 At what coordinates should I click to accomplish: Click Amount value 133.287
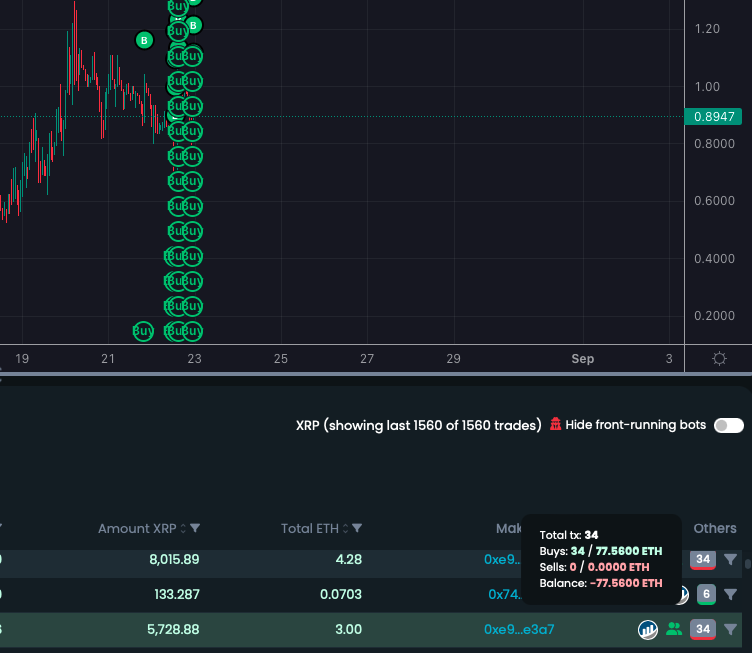tap(176, 595)
